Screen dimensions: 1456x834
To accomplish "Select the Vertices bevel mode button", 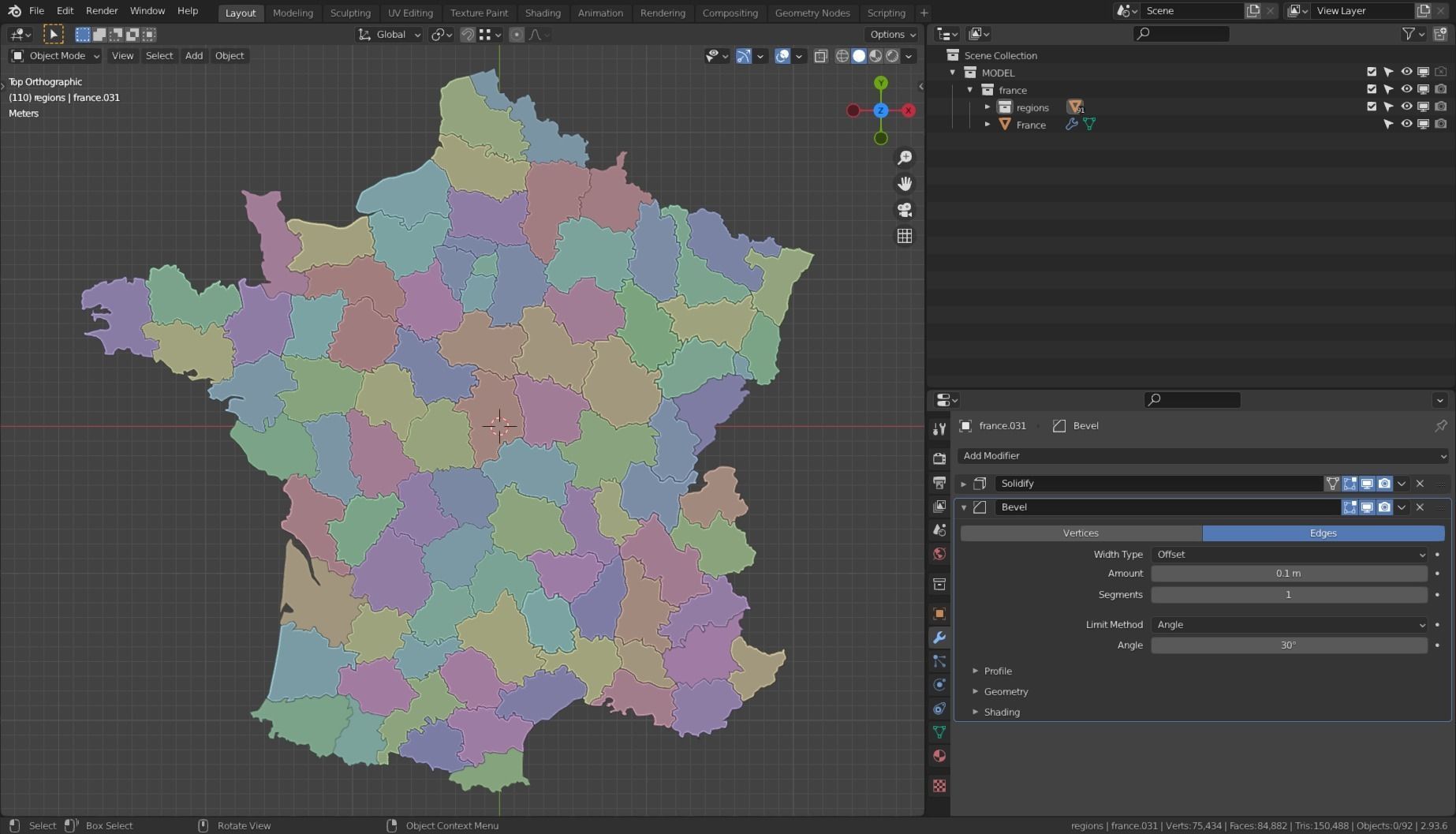I will point(1081,533).
